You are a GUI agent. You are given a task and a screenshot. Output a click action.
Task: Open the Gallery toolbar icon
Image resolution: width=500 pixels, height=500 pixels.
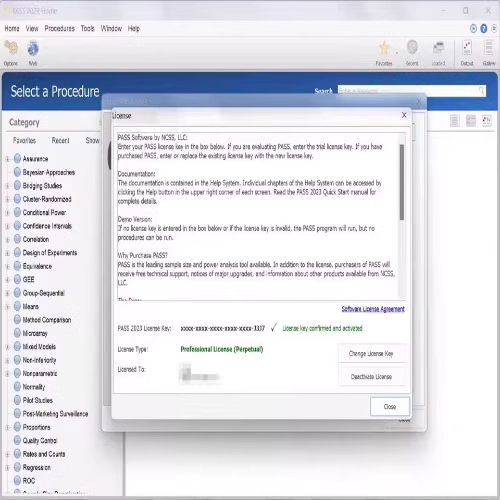pyautogui.click(x=489, y=53)
